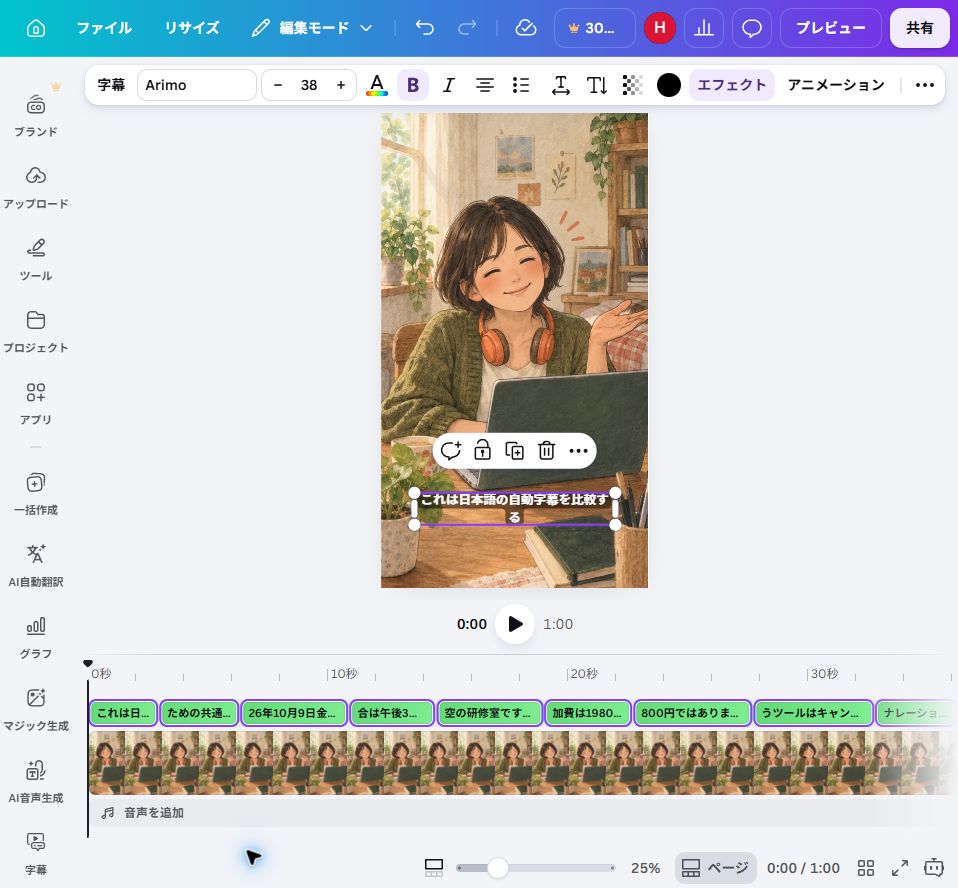The image size is (958, 888).
Task: Open the プロジェクト sidebar panel
Action: (x=36, y=332)
